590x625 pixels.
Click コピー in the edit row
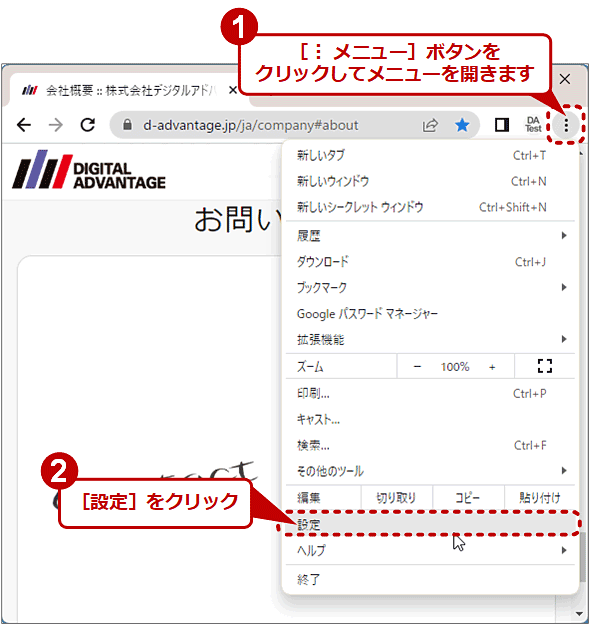click(468, 497)
